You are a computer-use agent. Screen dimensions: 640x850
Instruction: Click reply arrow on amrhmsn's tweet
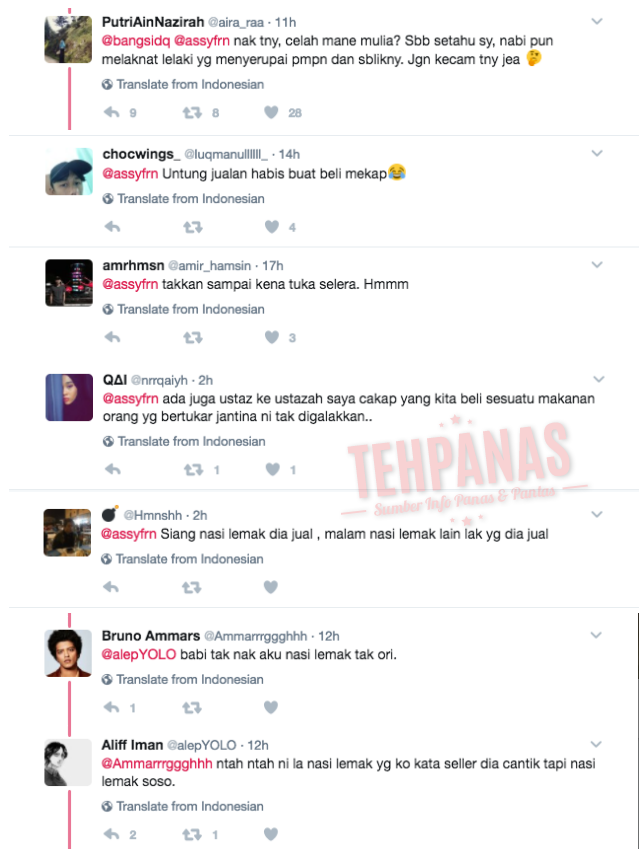(x=112, y=337)
